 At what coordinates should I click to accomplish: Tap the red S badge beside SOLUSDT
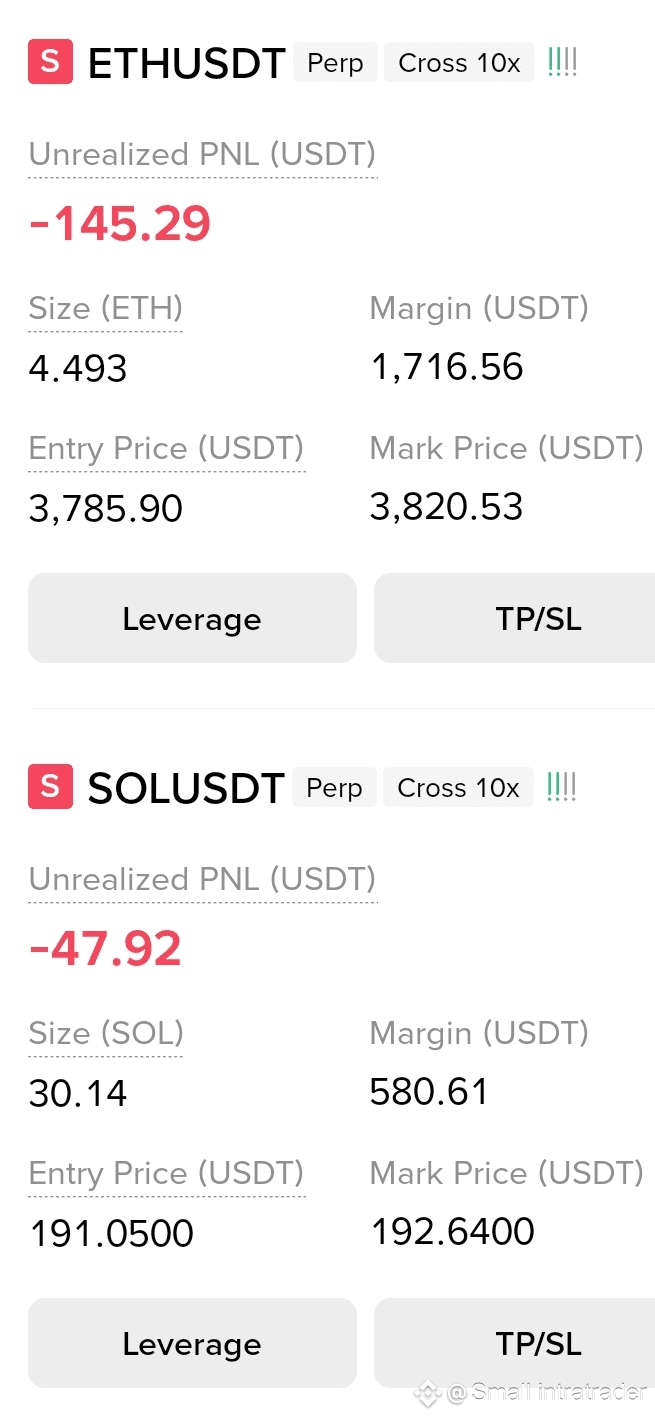click(x=50, y=787)
